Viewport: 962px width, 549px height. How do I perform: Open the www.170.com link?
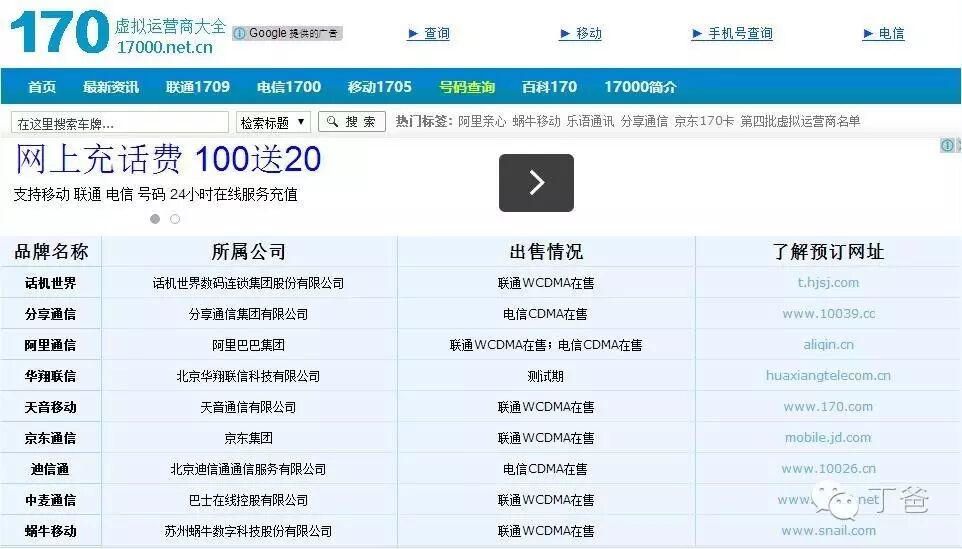tap(828, 407)
